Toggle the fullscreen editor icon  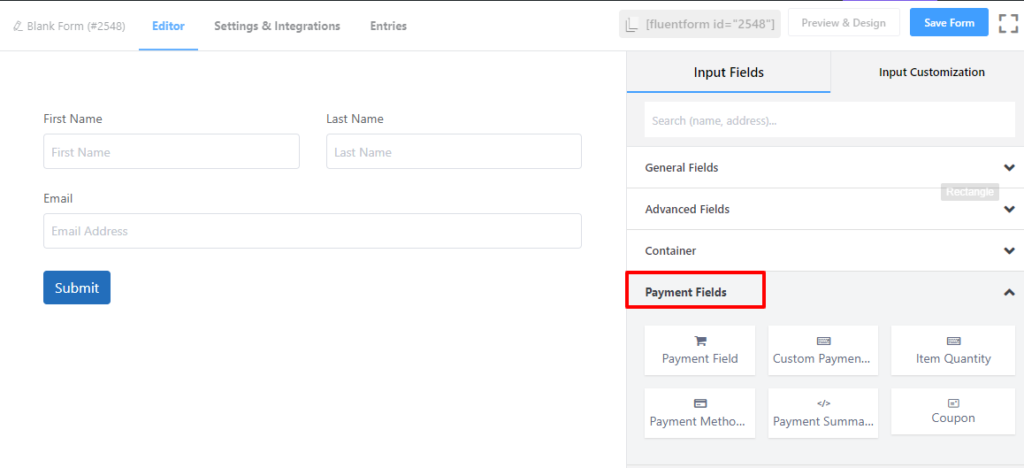click(x=1008, y=23)
